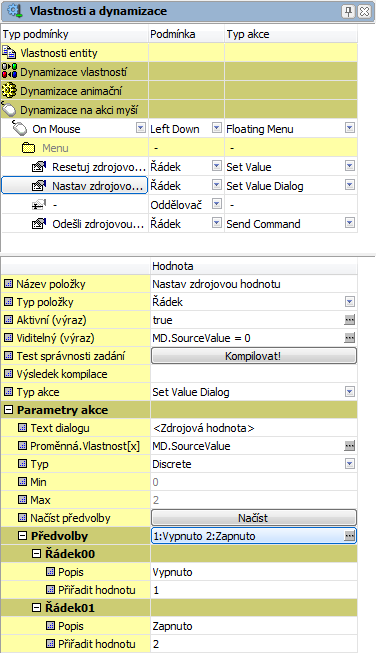376x653 pixels.
Task: Collapse the Předvolby section
Action: pyautogui.click(x=22, y=536)
